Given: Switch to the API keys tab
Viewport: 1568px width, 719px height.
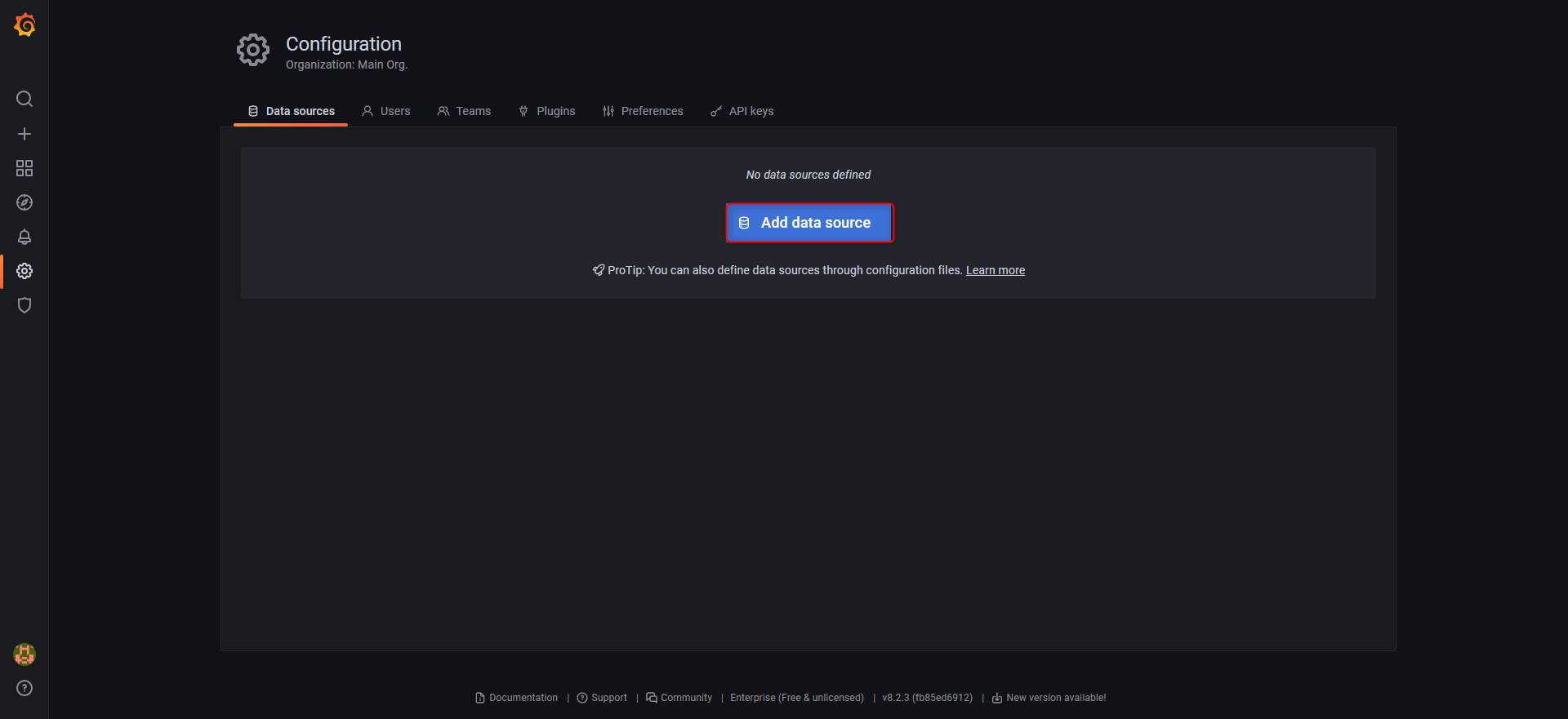Looking at the screenshot, I should (742, 111).
